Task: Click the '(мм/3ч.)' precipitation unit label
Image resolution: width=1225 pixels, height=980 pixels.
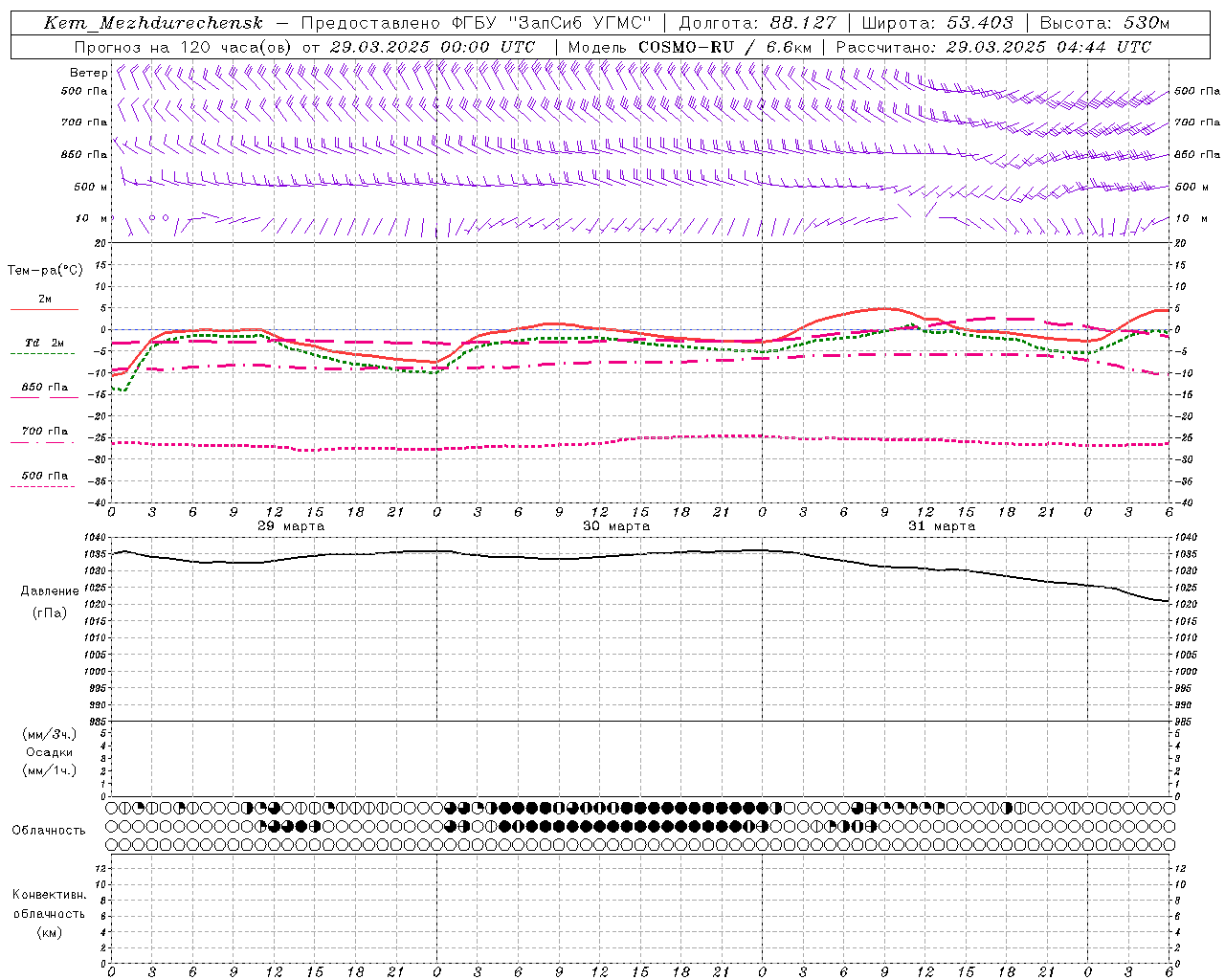Action: 50,735
